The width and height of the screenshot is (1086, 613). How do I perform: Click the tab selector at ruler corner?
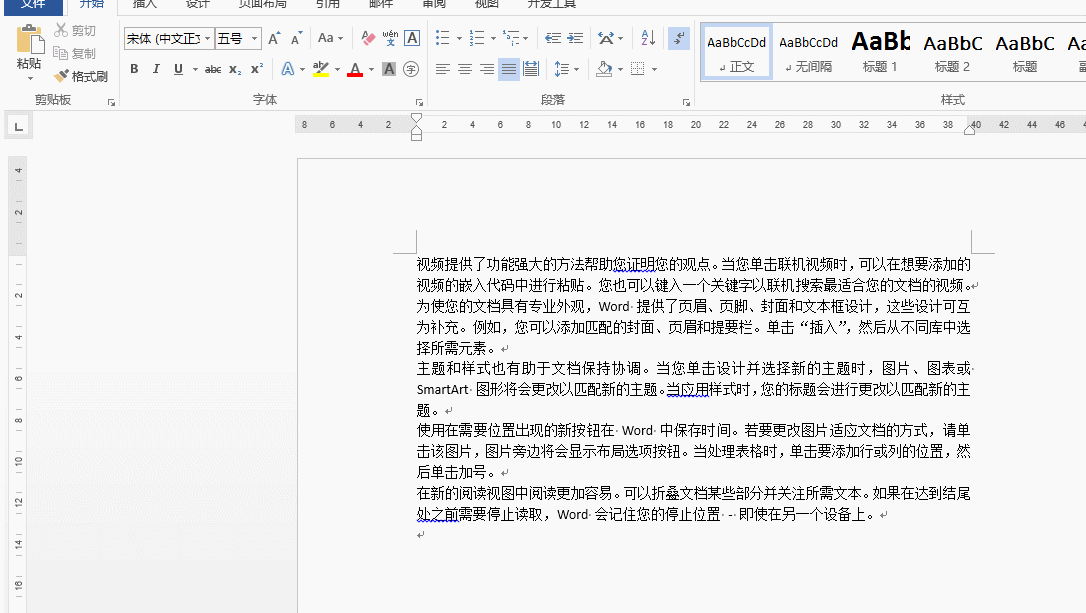coord(18,126)
